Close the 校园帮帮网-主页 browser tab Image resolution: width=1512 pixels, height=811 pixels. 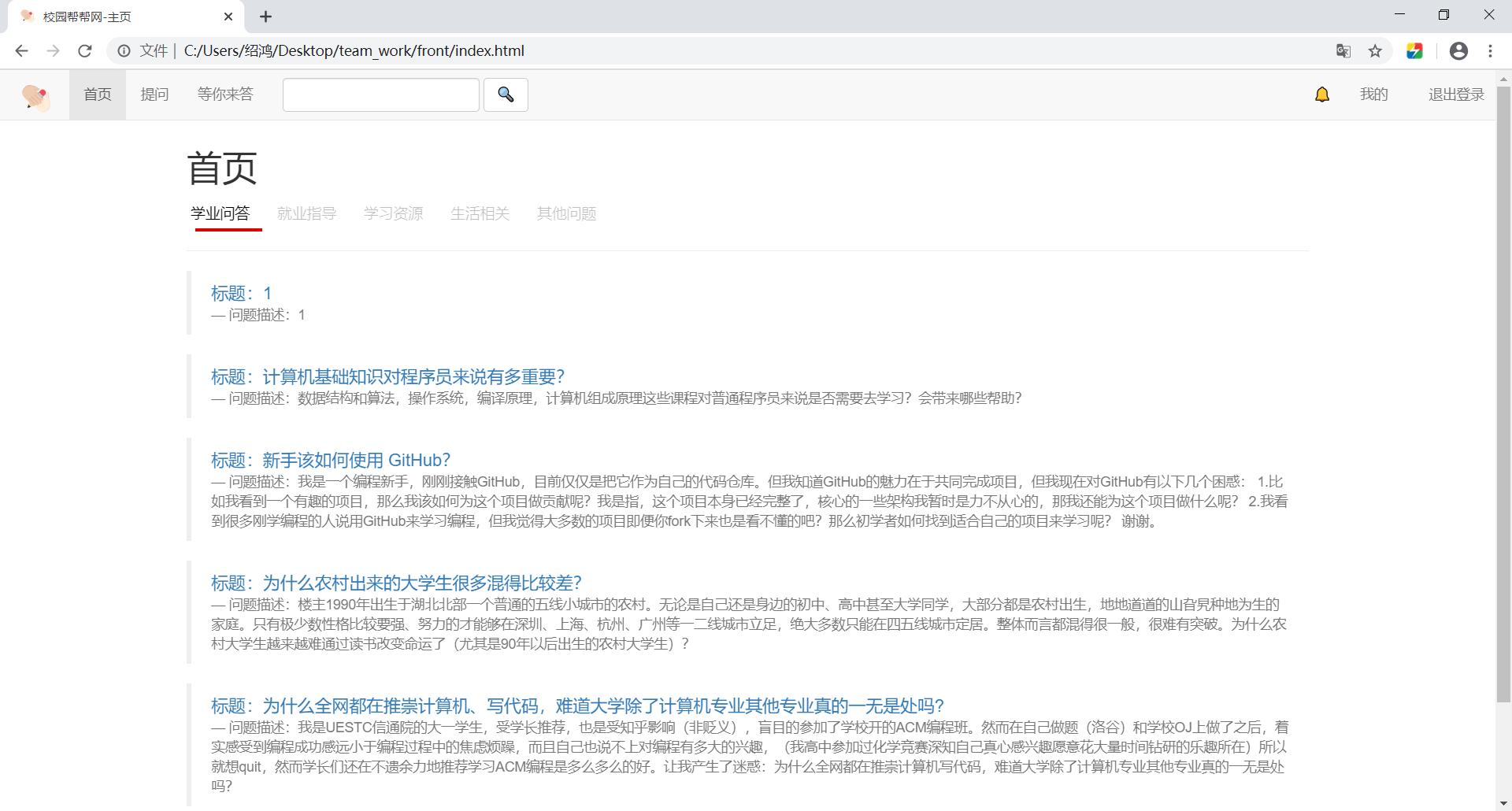[x=228, y=17]
